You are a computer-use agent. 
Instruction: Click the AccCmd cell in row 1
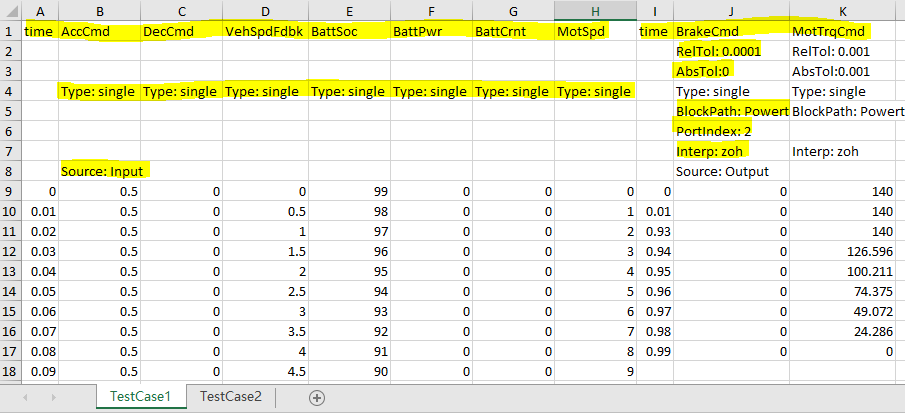point(99,31)
